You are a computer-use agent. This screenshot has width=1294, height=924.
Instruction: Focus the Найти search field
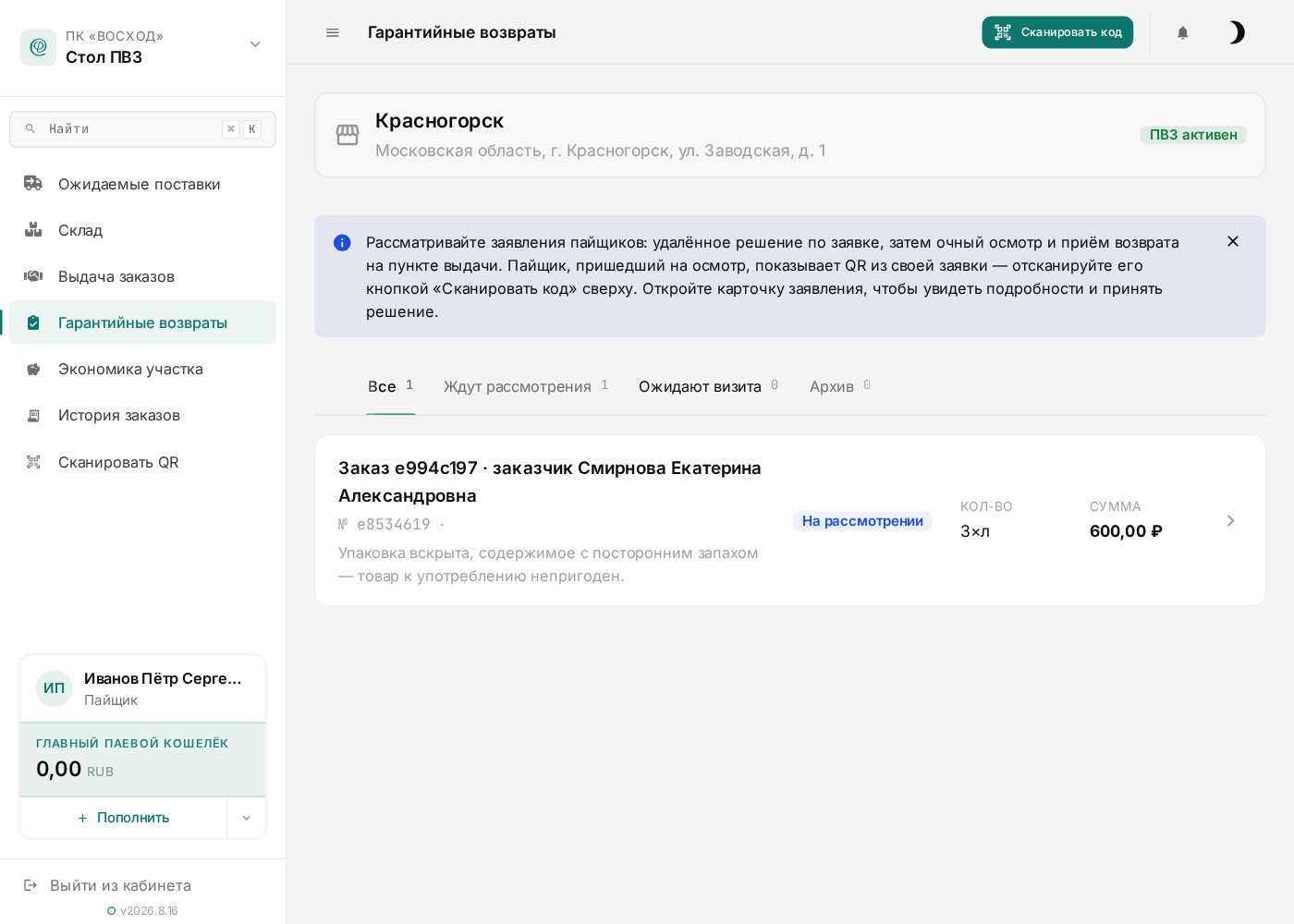[x=142, y=129]
